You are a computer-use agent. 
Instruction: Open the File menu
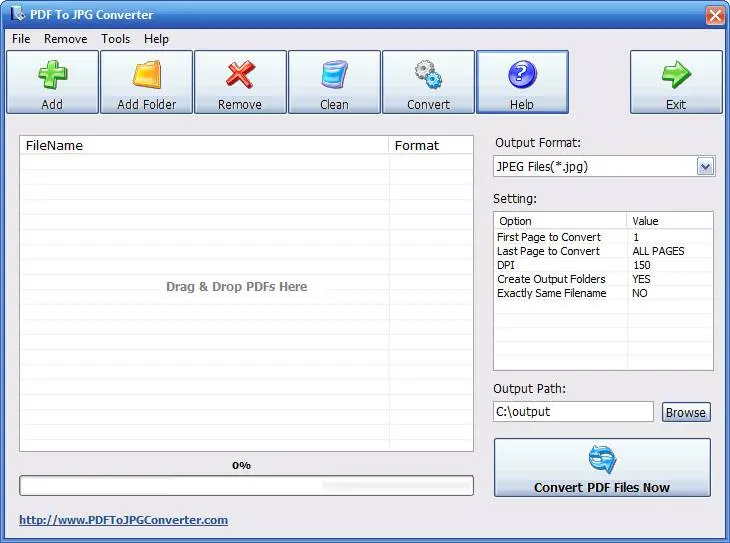21,39
